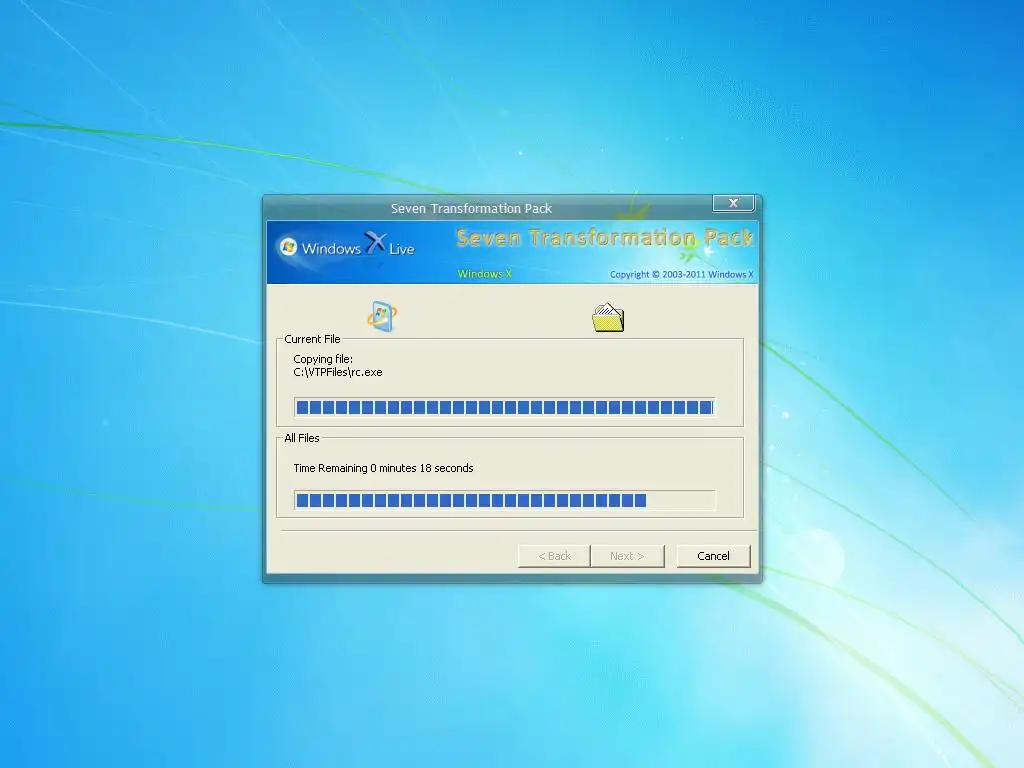Screen dimensions: 1024x768
Task: Click the 'Current File' group label
Action: tap(312, 339)
